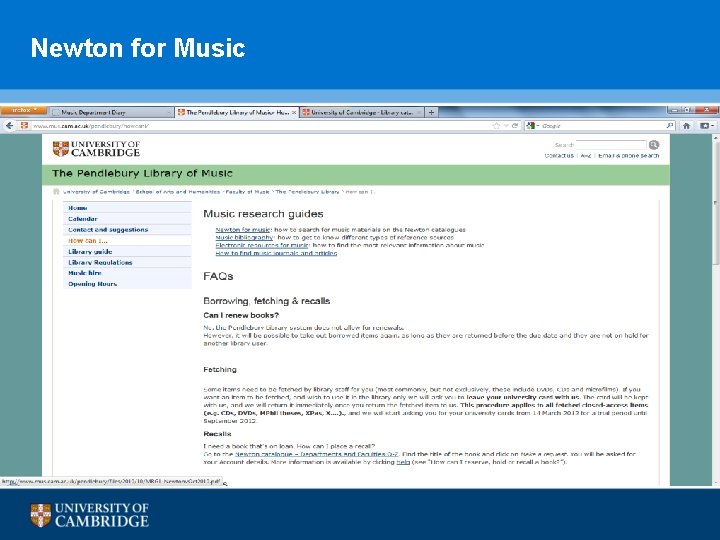Screen dimensions: 720x540
Task: Click the help link in Recalls section
Action: (403, 462)
